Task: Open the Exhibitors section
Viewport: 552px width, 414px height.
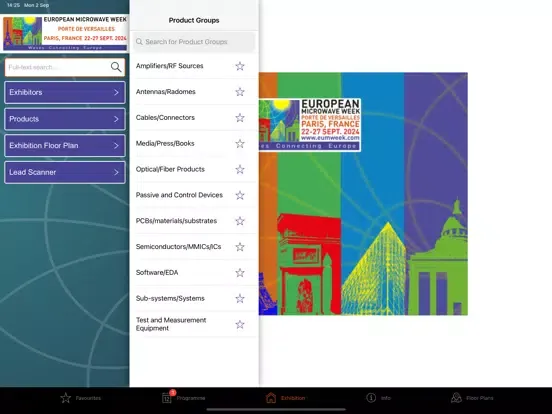Action: [x=65, y=92]
